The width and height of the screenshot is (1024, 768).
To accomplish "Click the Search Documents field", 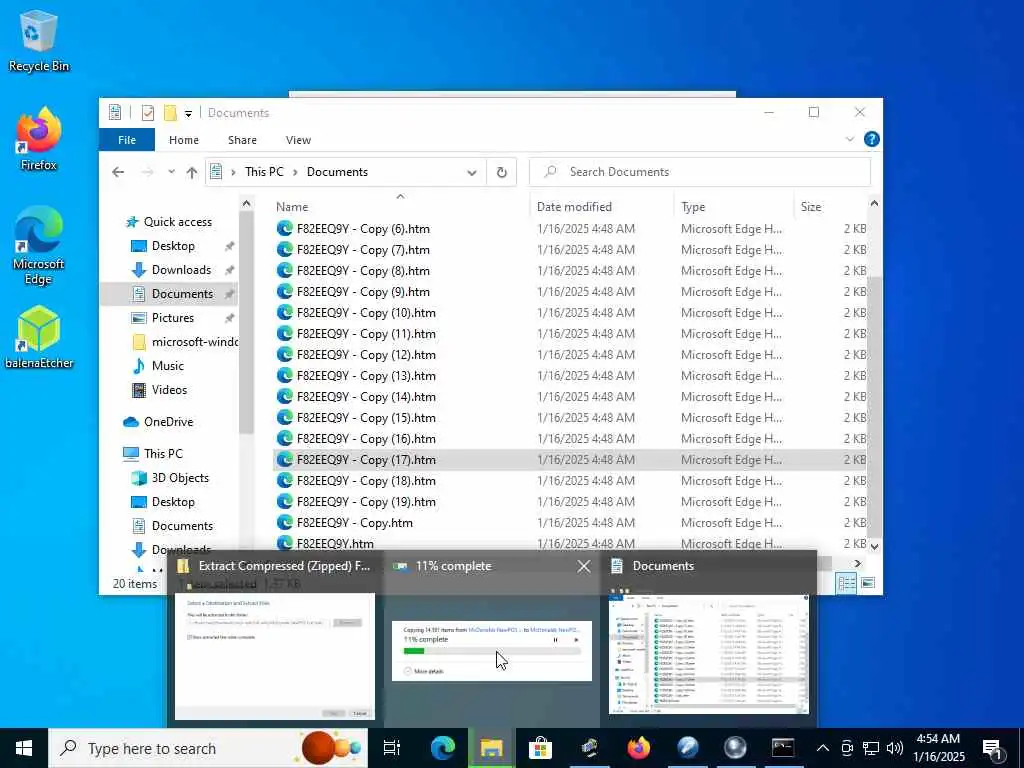I will click(699, 172).
